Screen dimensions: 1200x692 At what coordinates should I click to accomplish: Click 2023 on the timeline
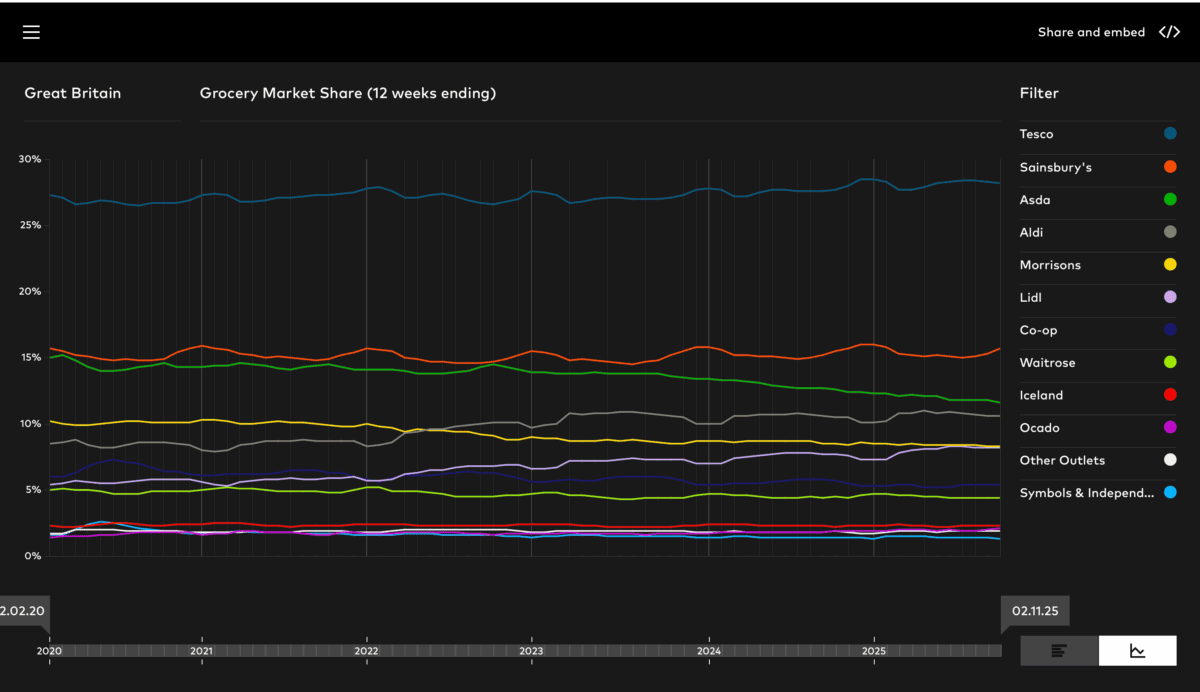531,650
